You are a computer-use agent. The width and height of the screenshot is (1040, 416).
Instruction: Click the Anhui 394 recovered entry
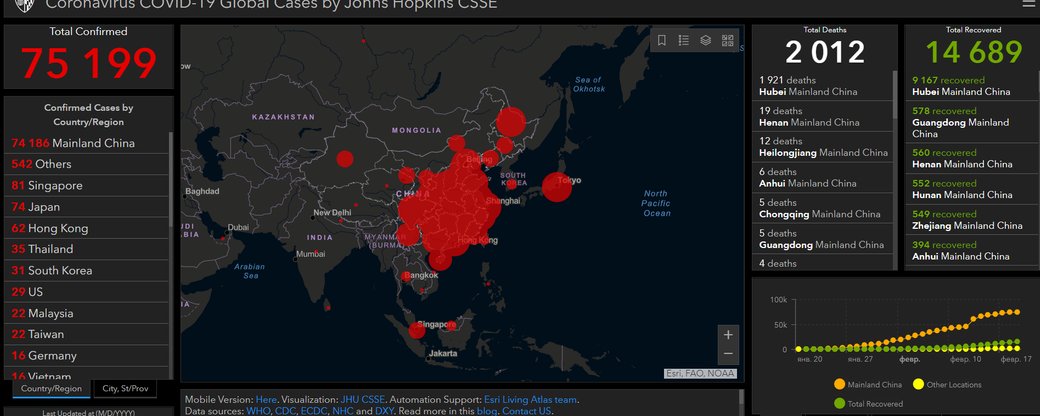[971, 250]
